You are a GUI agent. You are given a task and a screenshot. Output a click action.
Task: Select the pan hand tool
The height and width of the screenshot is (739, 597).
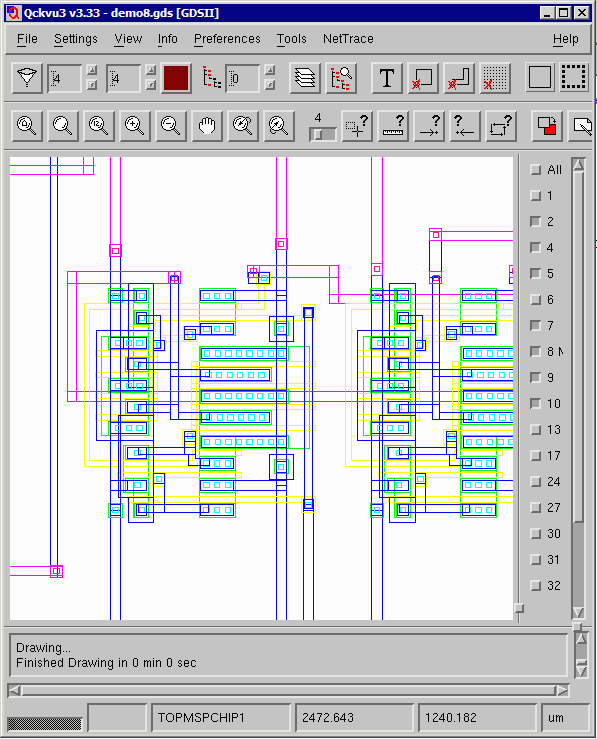207,126
